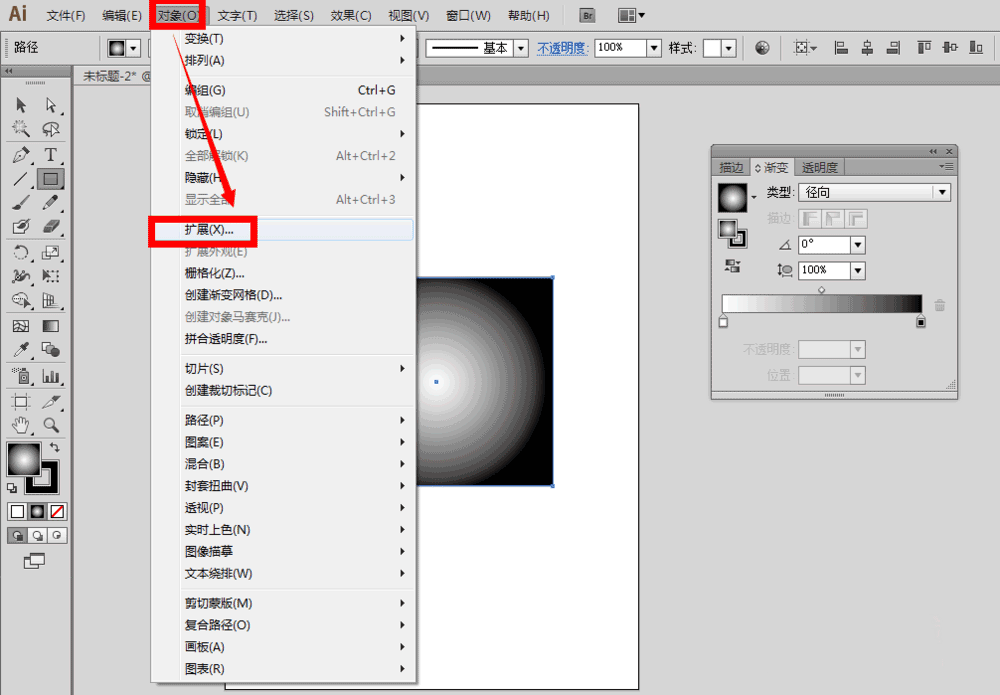The image size is (1000, 695).
Task: Open the gradient angle dropdown arrow
Action: (858, 245)
